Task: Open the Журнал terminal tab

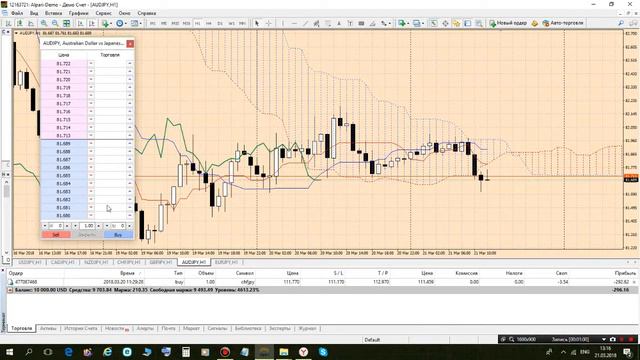Action: coord(307,328)
